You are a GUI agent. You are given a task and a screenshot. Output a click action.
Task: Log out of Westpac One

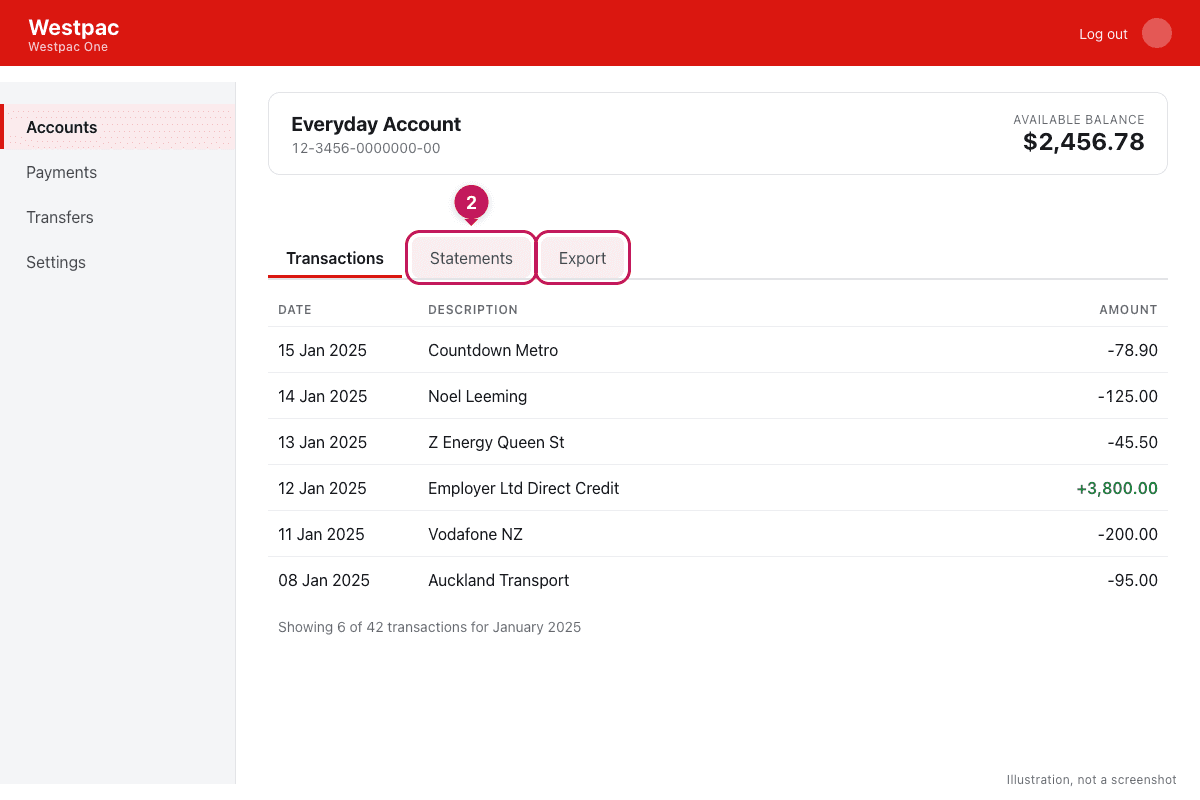[x=1103, y=34]
